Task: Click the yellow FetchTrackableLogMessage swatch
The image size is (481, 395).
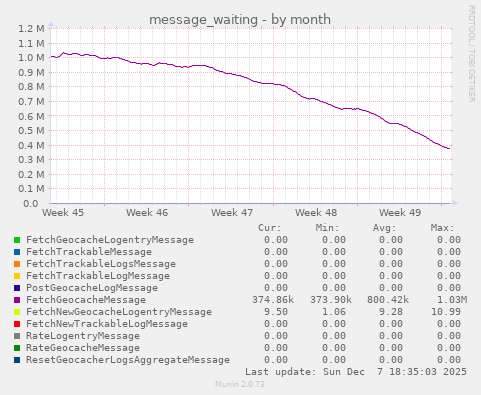Action: click(17, 276)
